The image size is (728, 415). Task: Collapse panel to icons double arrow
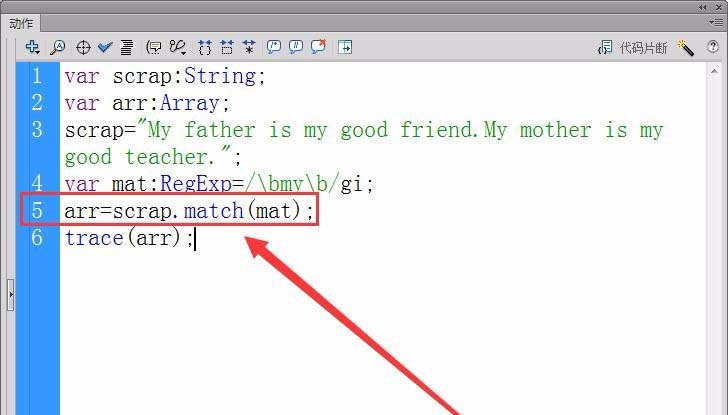703,7
